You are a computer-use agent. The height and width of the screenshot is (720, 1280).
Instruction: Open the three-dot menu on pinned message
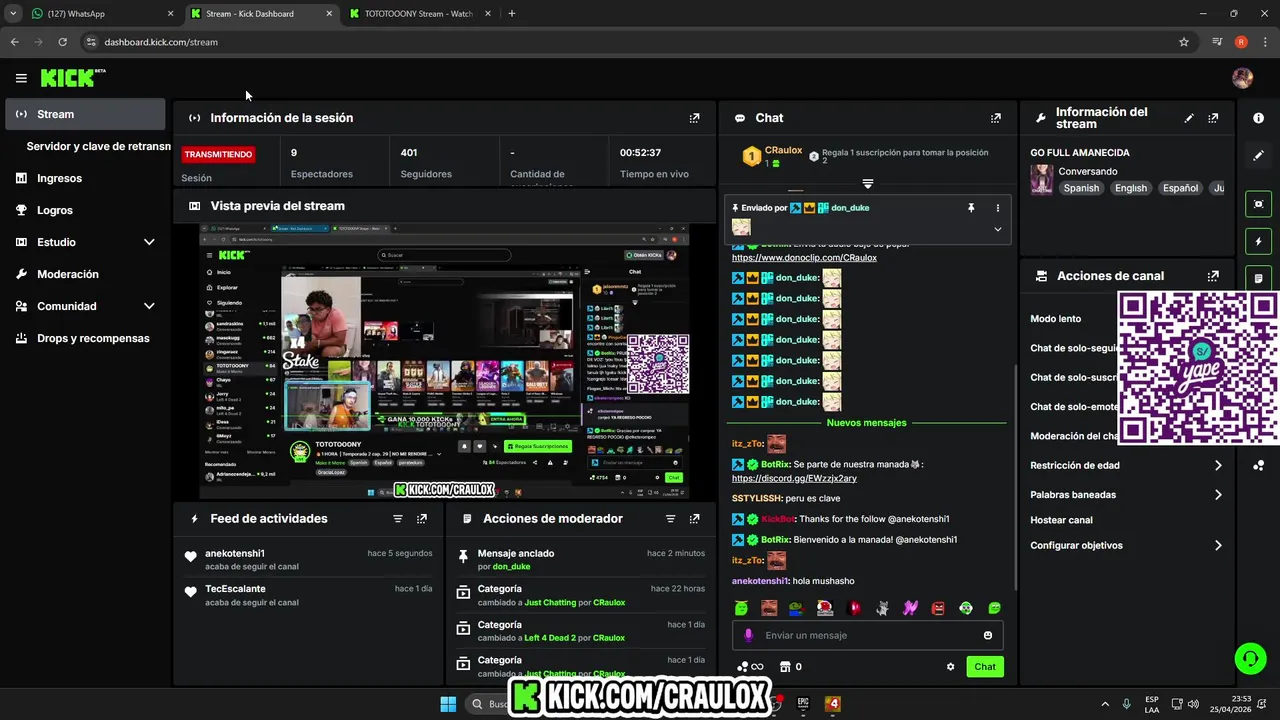[x=997, y=208]
